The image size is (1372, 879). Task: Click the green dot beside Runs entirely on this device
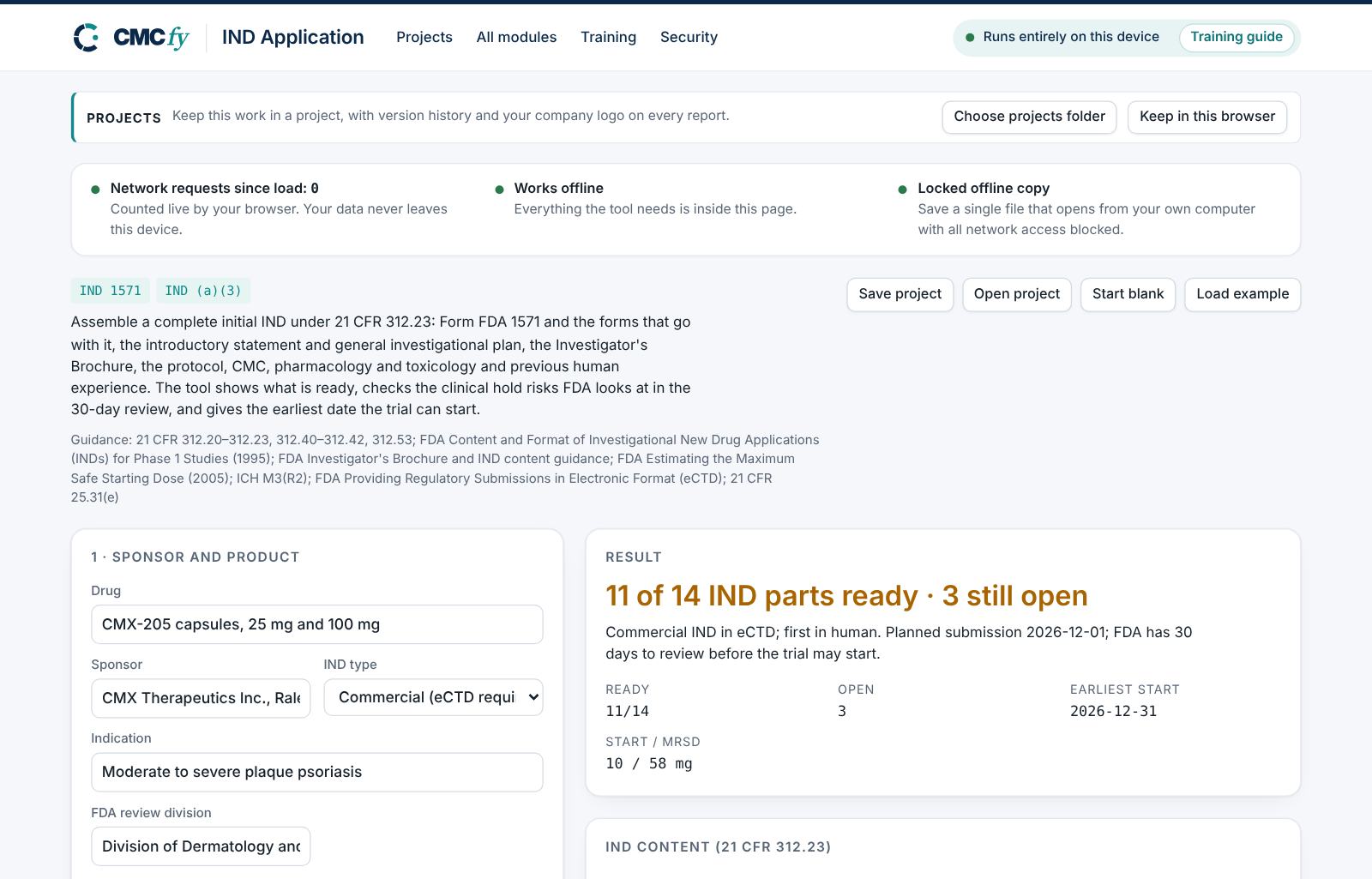click(x=970, y=37)
